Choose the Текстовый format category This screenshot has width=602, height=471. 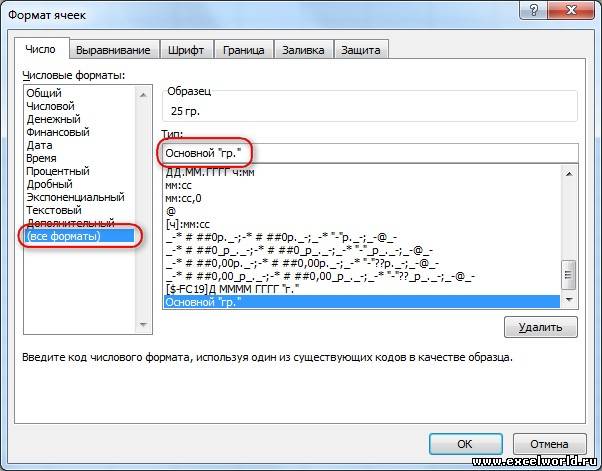point(56,210)
